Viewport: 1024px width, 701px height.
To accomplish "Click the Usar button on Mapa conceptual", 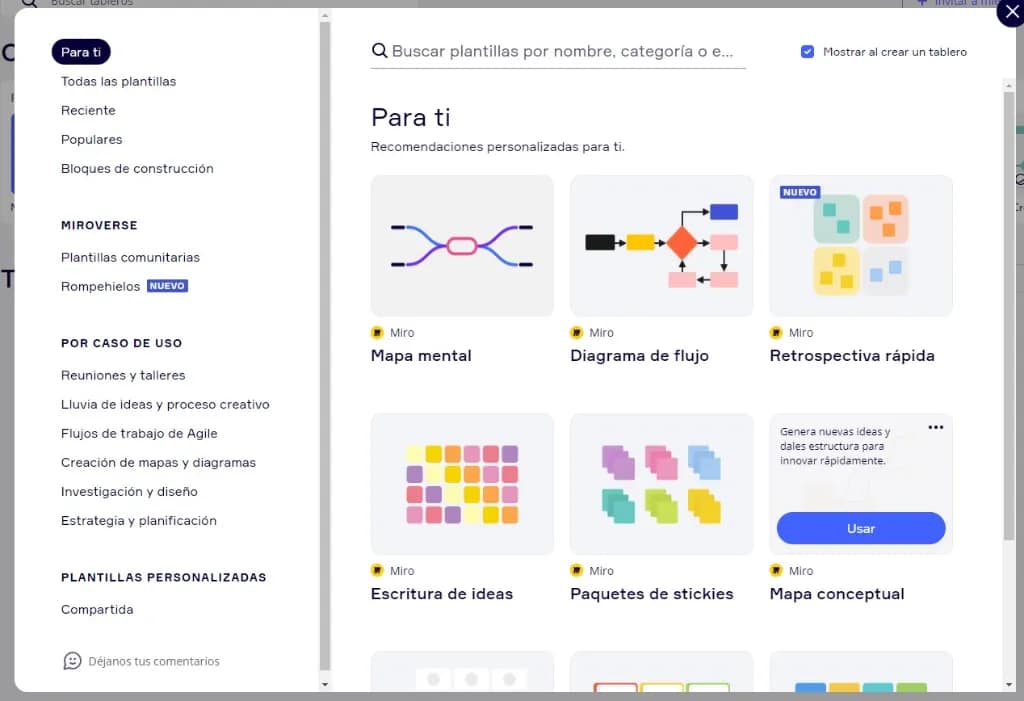I will 861,528.
